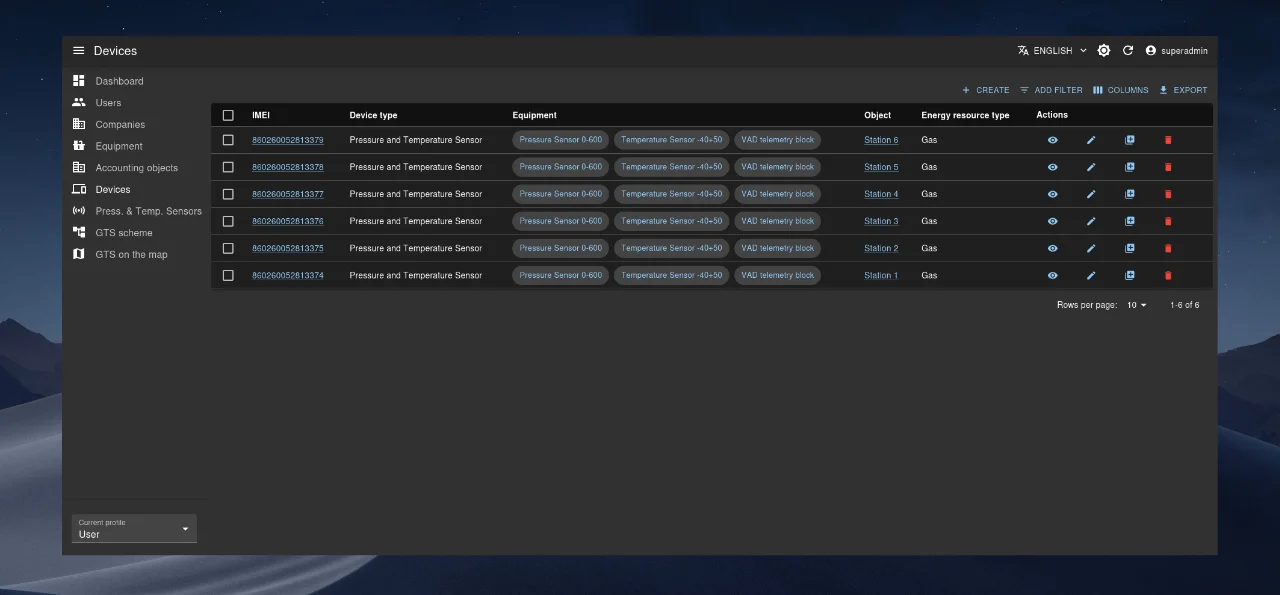The height and width of the screenshot is (595, 1280).
Task: Show Station 3 device via eye icon
Action: coord(1052,221)
